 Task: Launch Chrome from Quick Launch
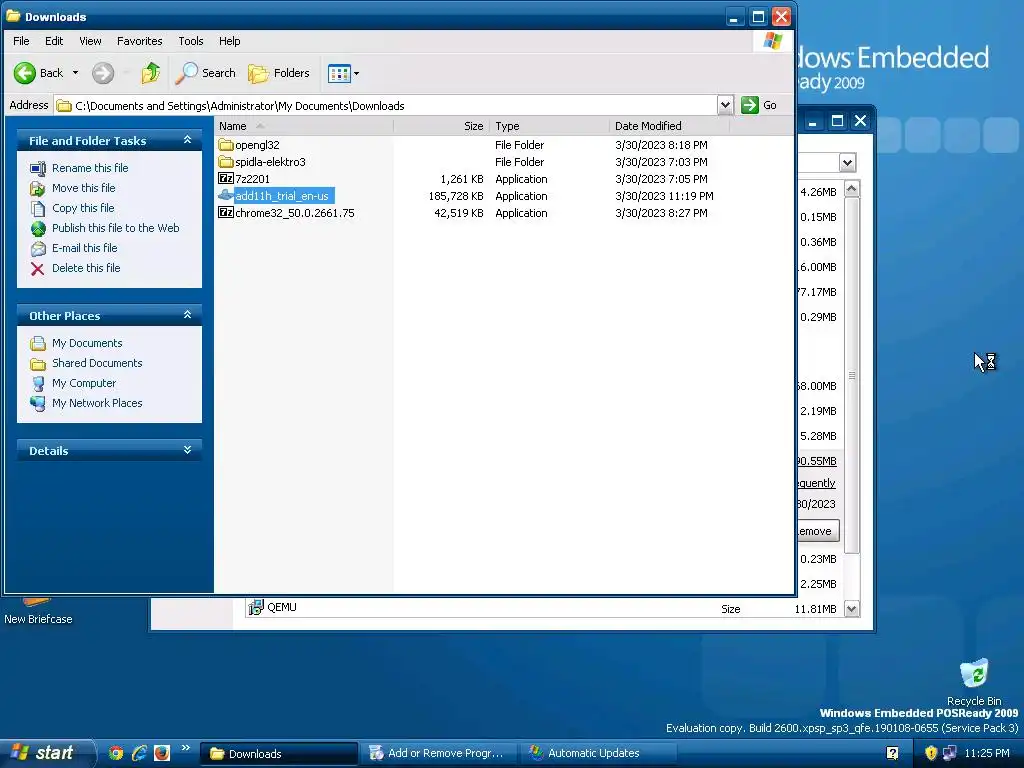pyautogui.click(x=116, y=753)
